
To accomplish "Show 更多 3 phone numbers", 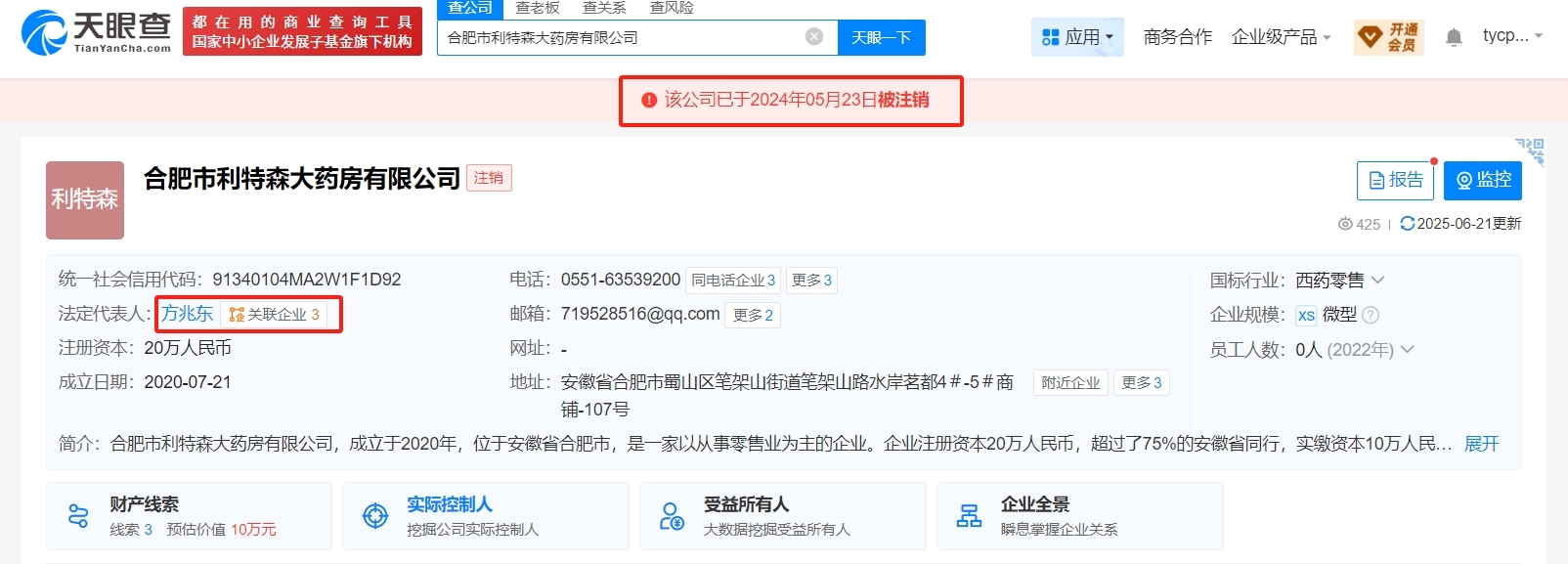I will (811, 281).
